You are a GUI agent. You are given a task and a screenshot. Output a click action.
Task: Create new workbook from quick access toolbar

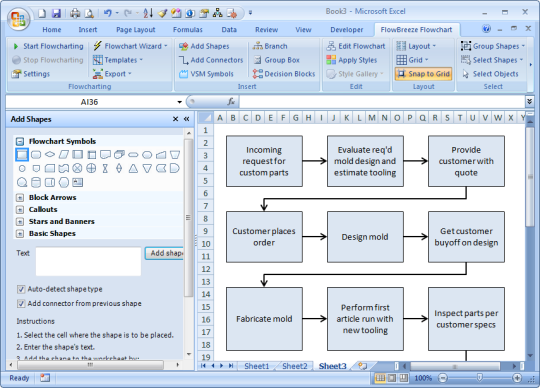(42, 13)
